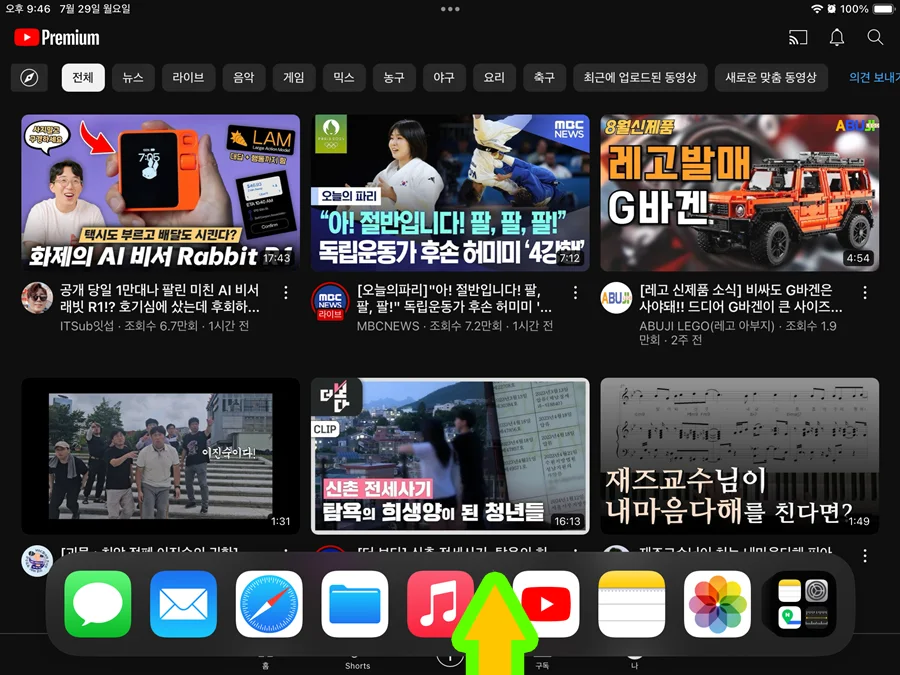This screenshot has height=675, width=900.
Task: Open the MBCNEWS channel avatar
Action: (x=329, y=300)
